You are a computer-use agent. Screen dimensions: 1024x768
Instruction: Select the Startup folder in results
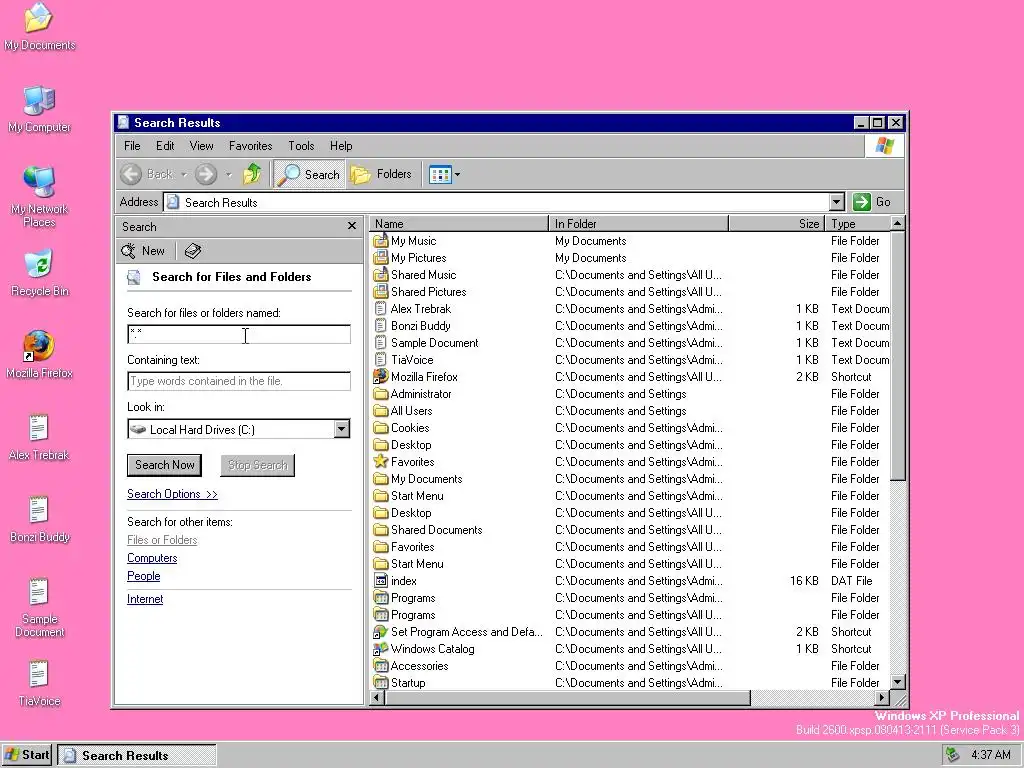(408, 682)
